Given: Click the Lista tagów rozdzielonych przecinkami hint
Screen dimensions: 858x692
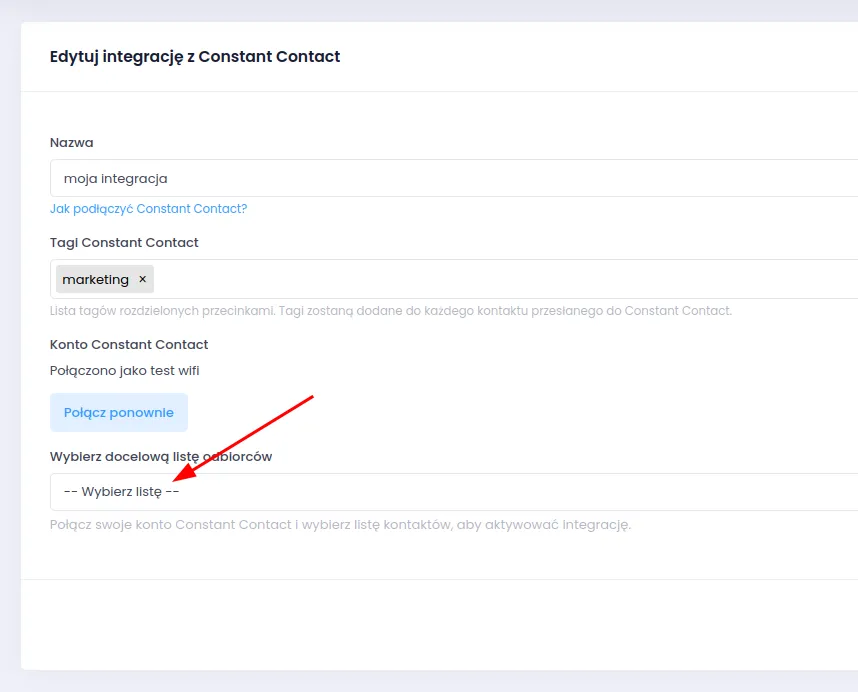Looking at the screenshot, I should point(391,311).
